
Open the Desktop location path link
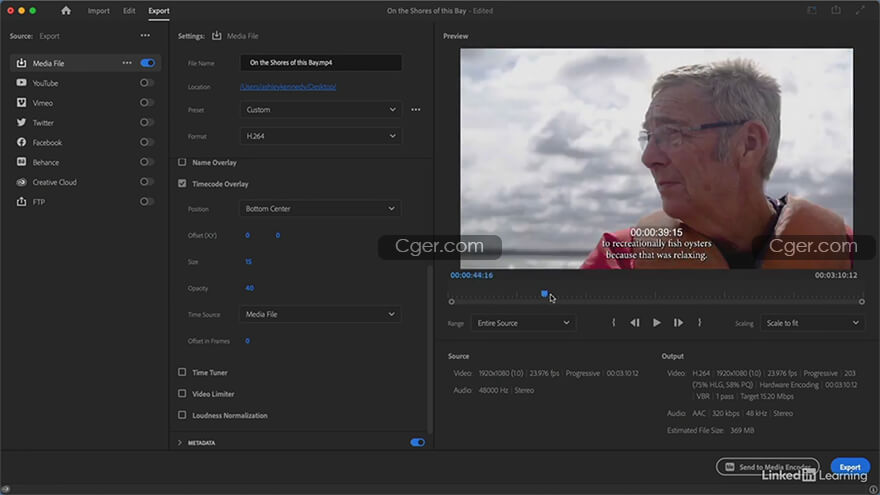[288, 86]
